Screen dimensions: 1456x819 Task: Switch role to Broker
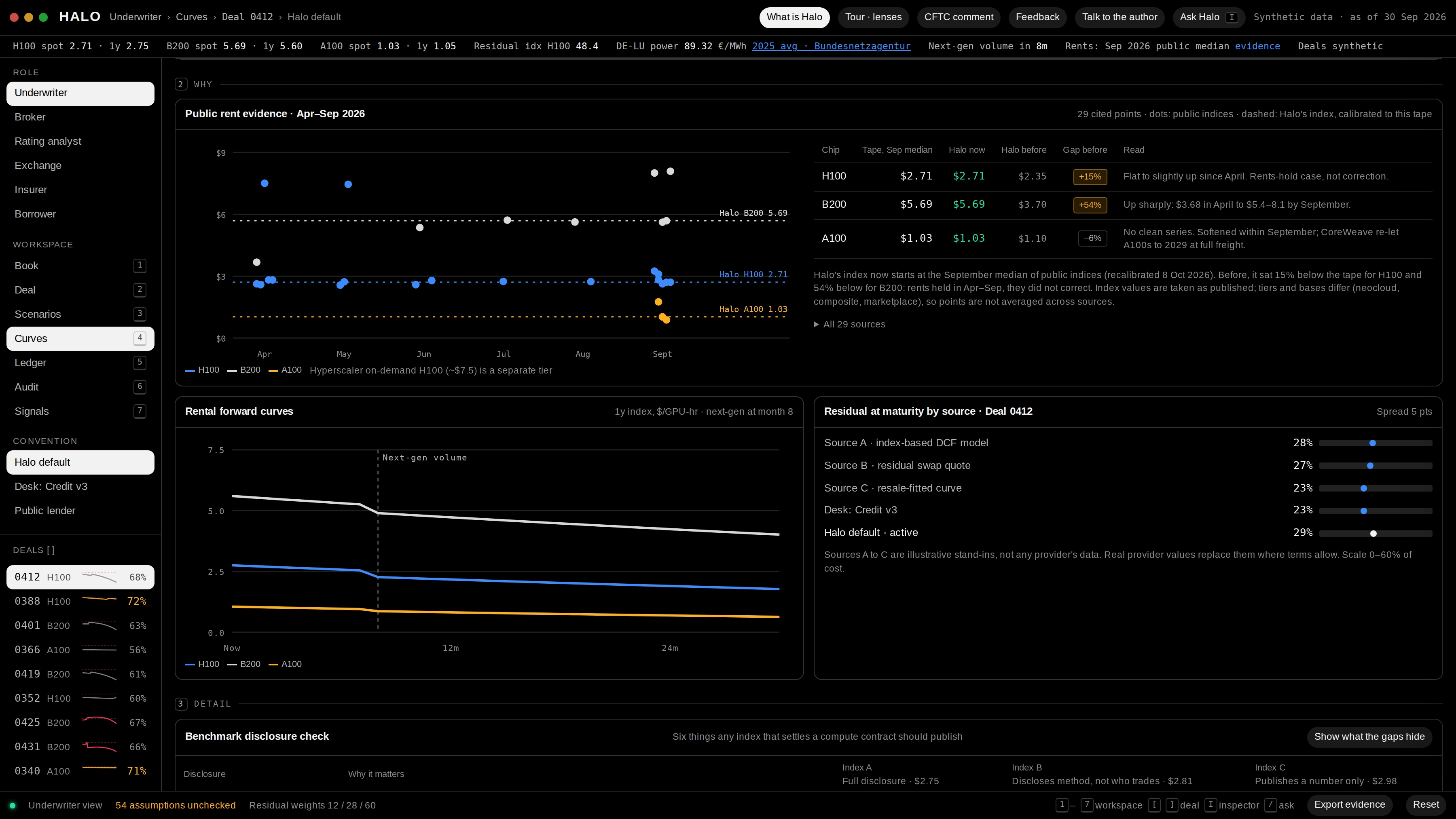click(x=80, y=118)
